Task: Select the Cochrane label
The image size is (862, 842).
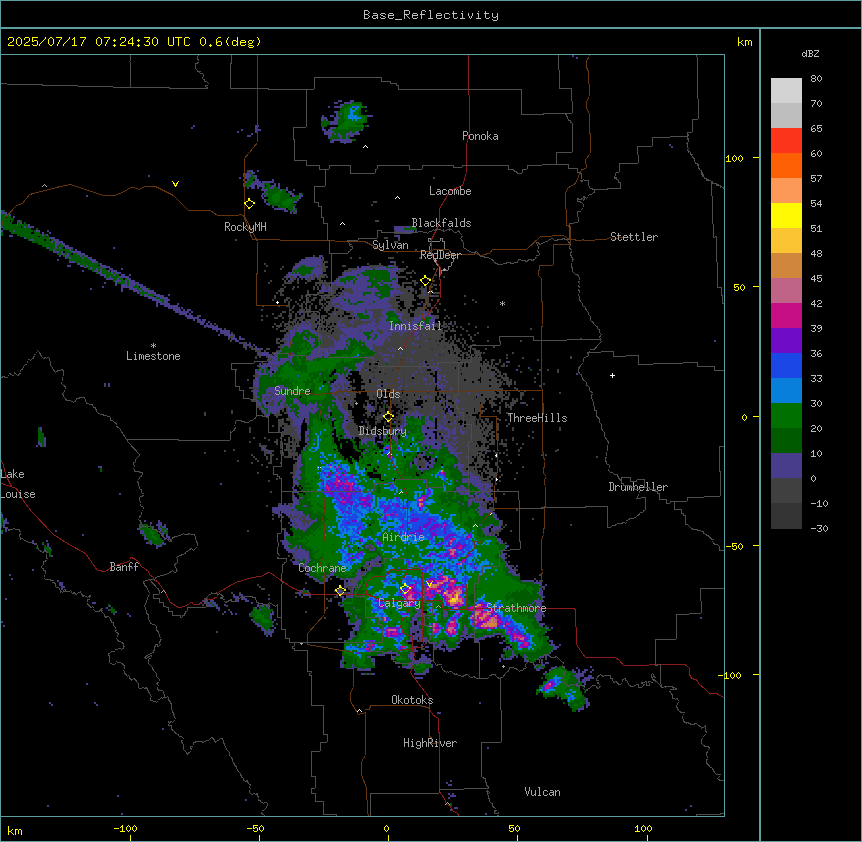Action: [322, 568]
